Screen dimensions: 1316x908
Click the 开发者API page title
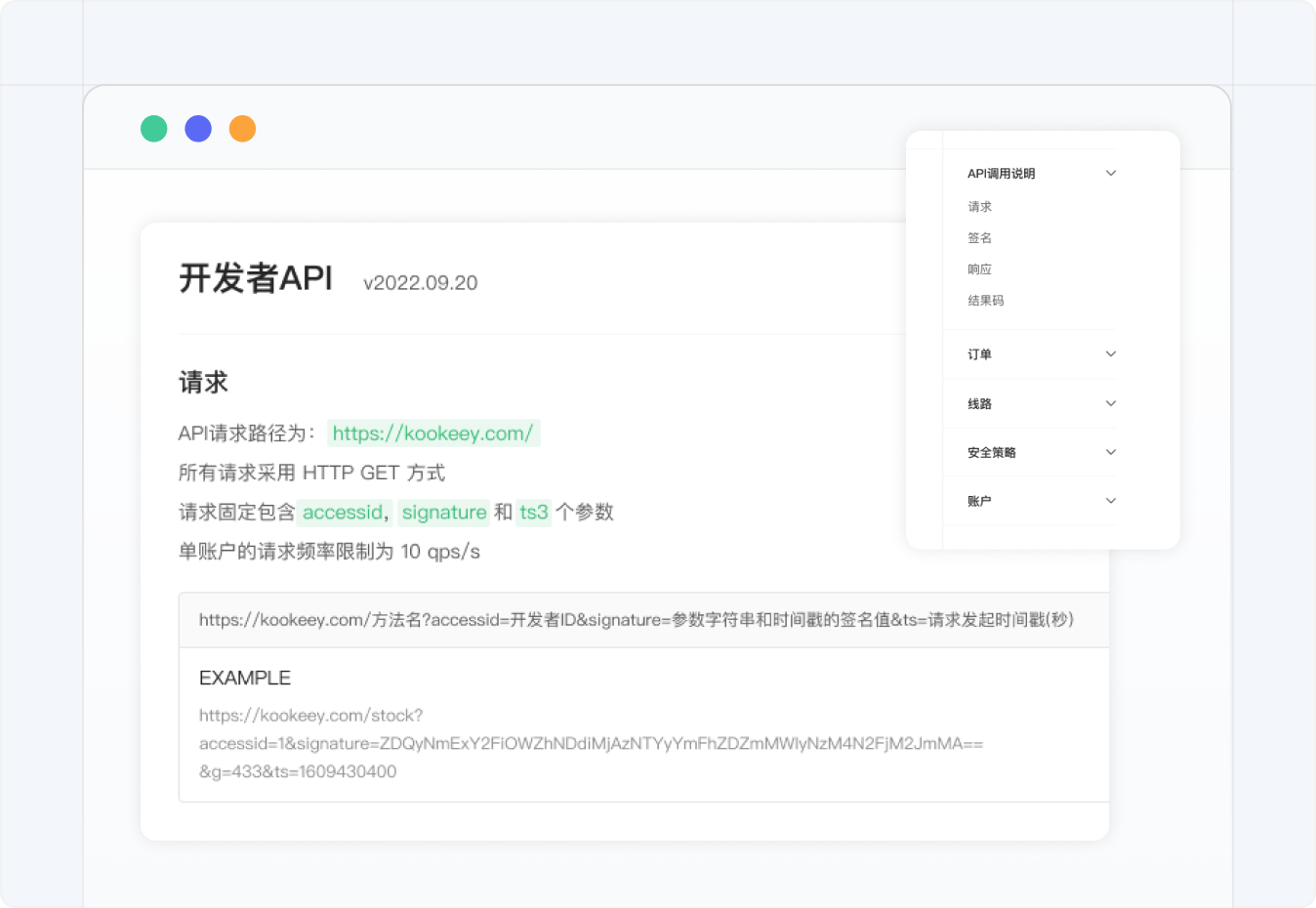pos(256,278)
